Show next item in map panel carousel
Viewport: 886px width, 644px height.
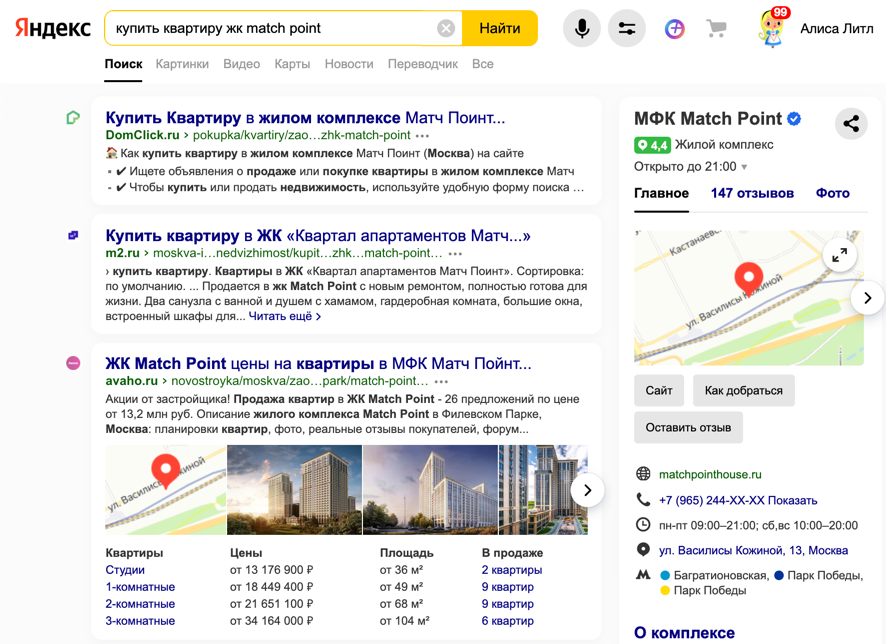coord(867,298)
